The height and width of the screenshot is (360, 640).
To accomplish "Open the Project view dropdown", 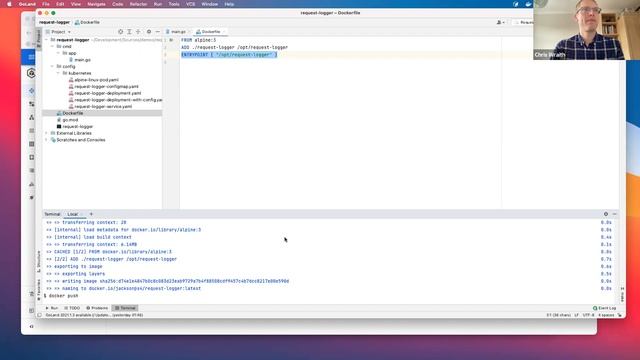I will click(x=58, y=32).
